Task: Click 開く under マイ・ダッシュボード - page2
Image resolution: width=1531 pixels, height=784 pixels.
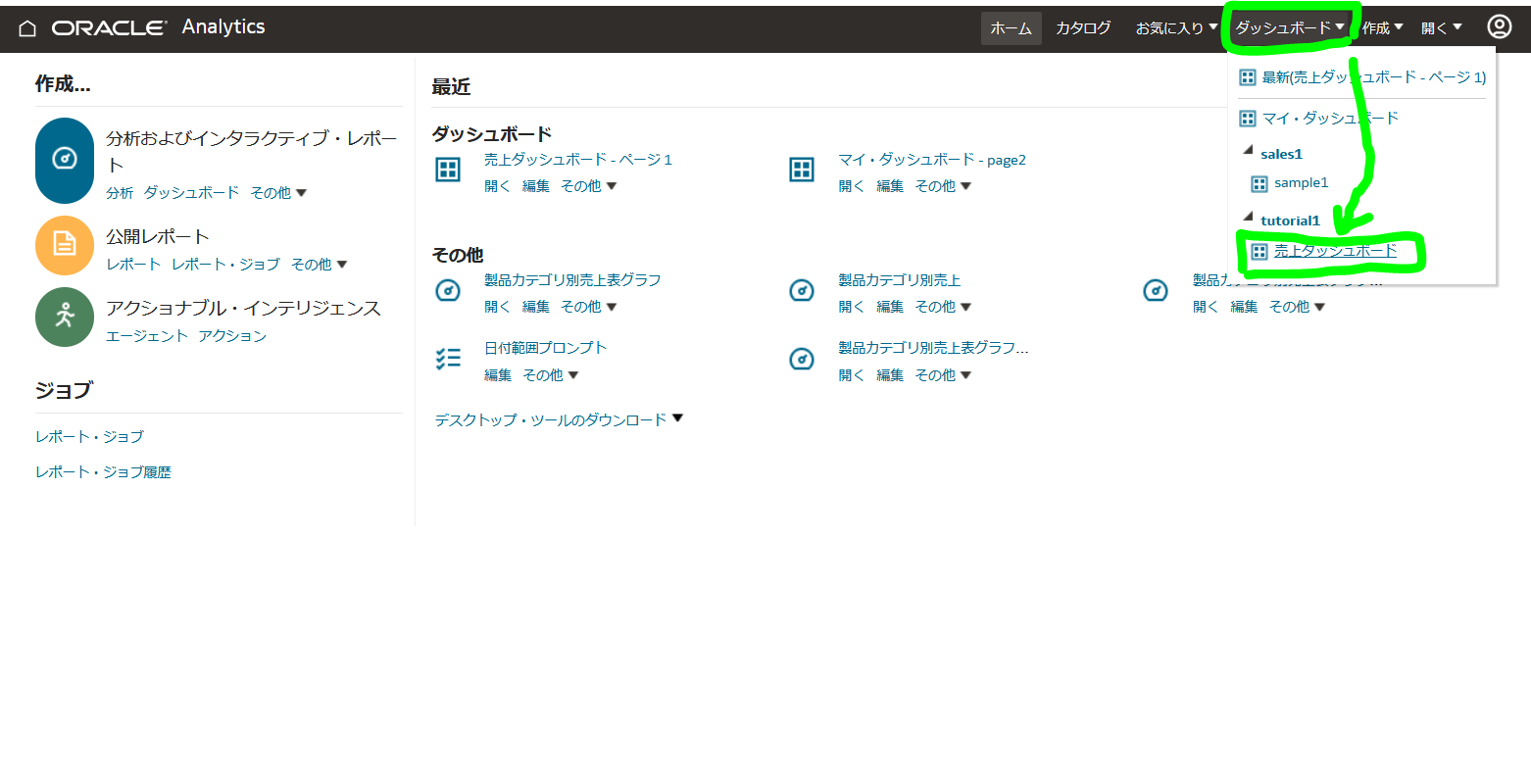Action: pyautogui.click(x=851, y=186)
